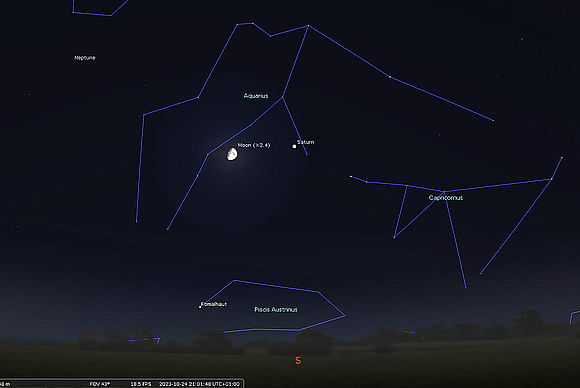This screenshot has width=580, height=388.
Task: Click the date and time display
Action: point(199,384)
